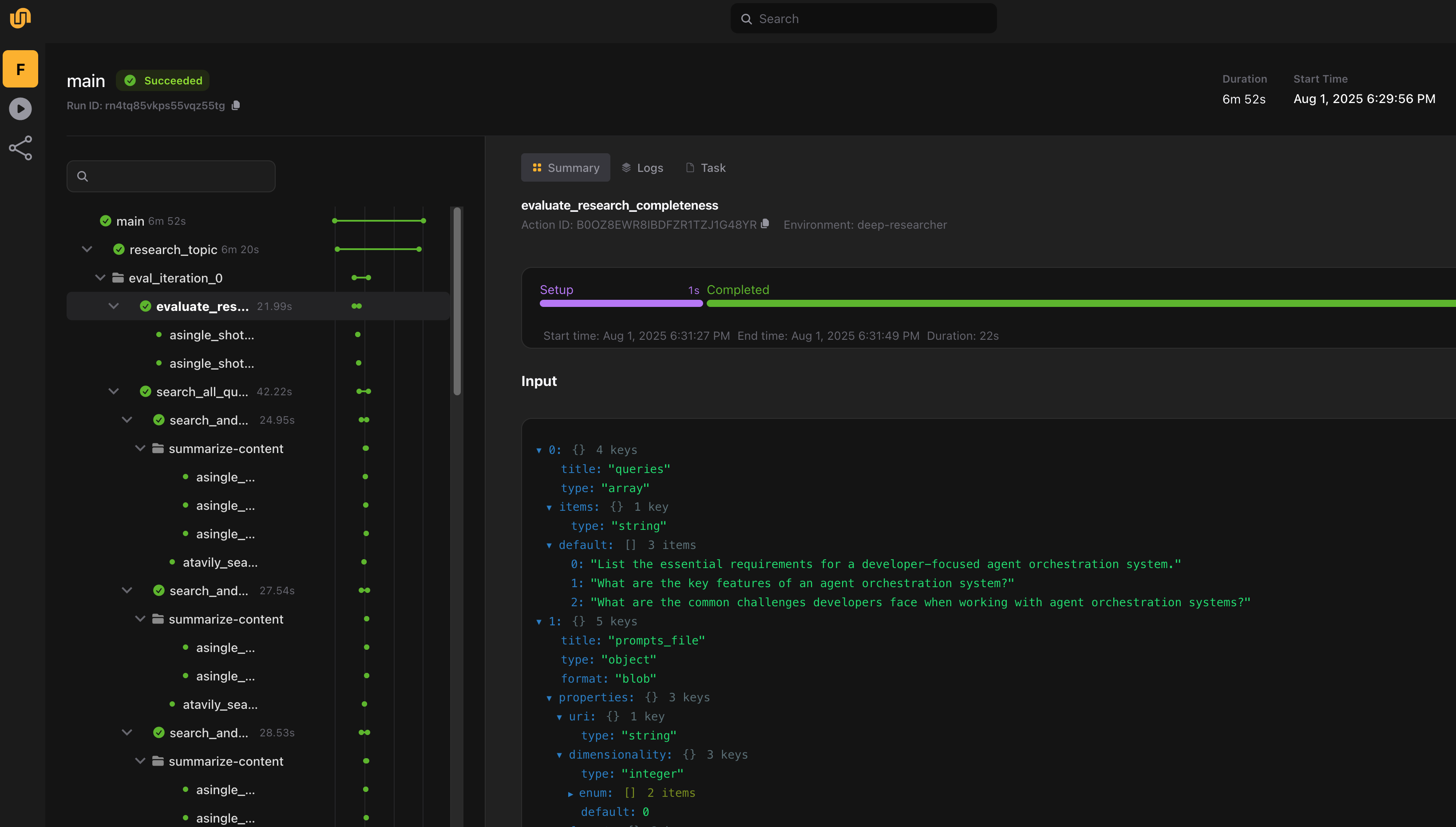Viewport: 1456px width, 827px height.
Task: Click the tree panel vertical scrollbar
Action: (457, 301)
